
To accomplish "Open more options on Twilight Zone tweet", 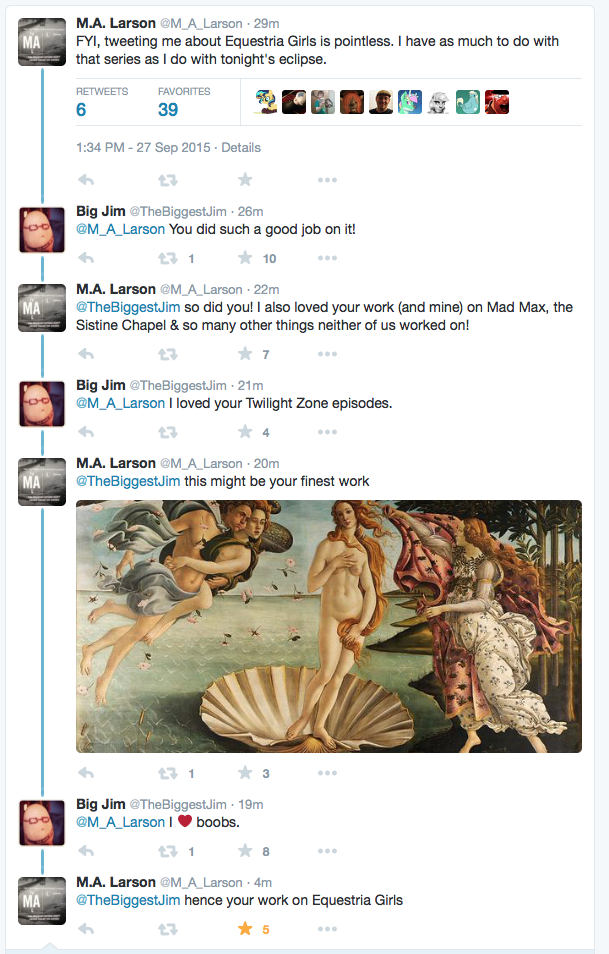I will 327,432.
